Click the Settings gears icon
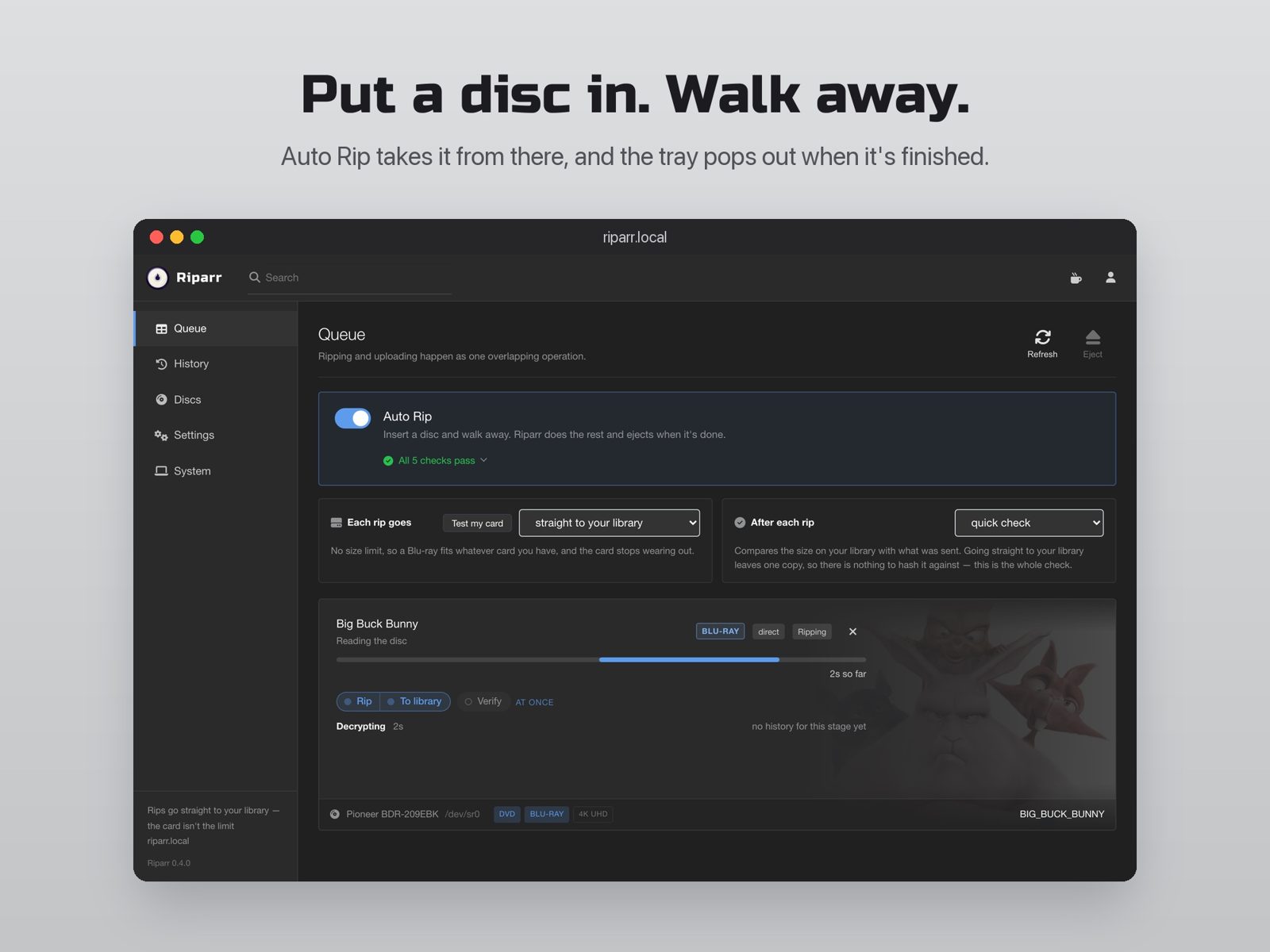1270x952 pixels. [161, 436]
